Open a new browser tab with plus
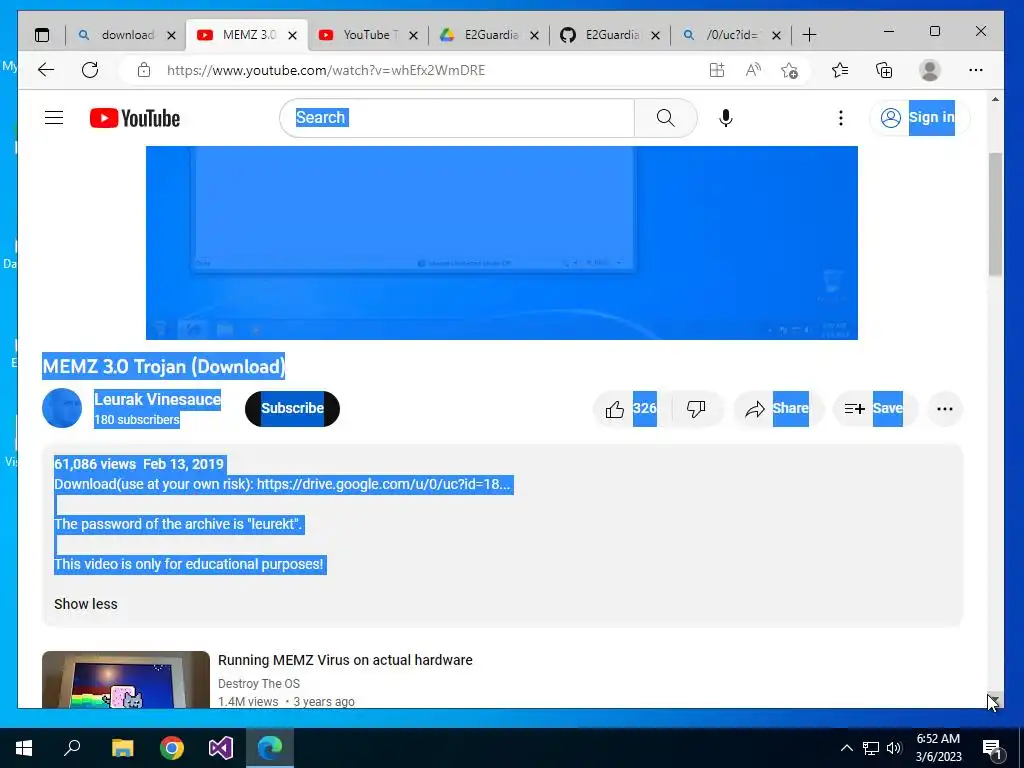1024x768 pixels. coord(809,35)
